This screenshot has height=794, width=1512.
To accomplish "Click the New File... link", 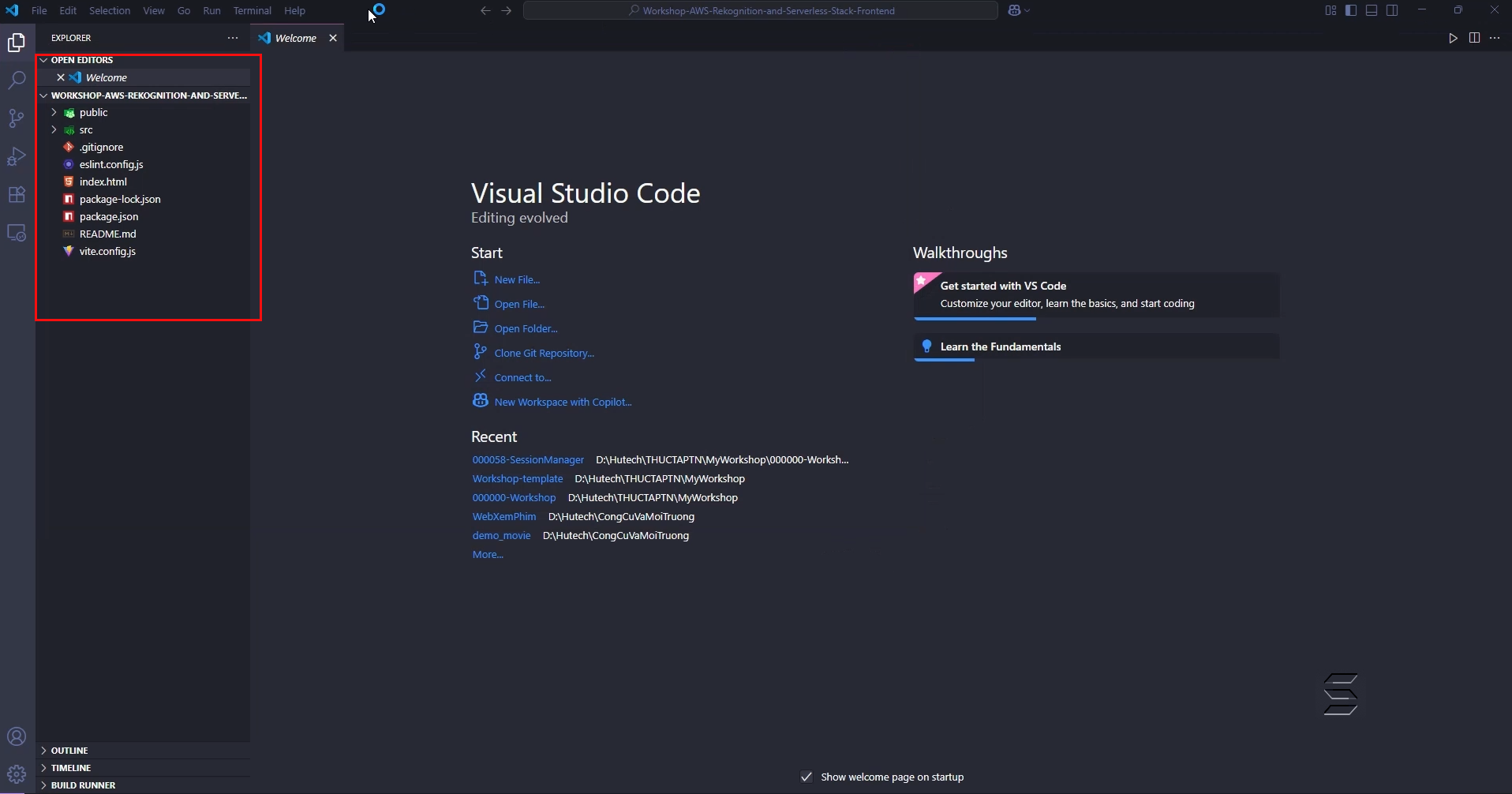I will coord(517,279).
